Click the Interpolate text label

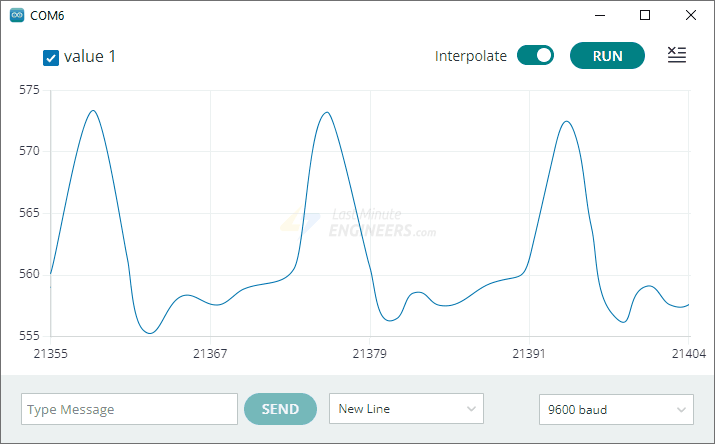[470, 56]
